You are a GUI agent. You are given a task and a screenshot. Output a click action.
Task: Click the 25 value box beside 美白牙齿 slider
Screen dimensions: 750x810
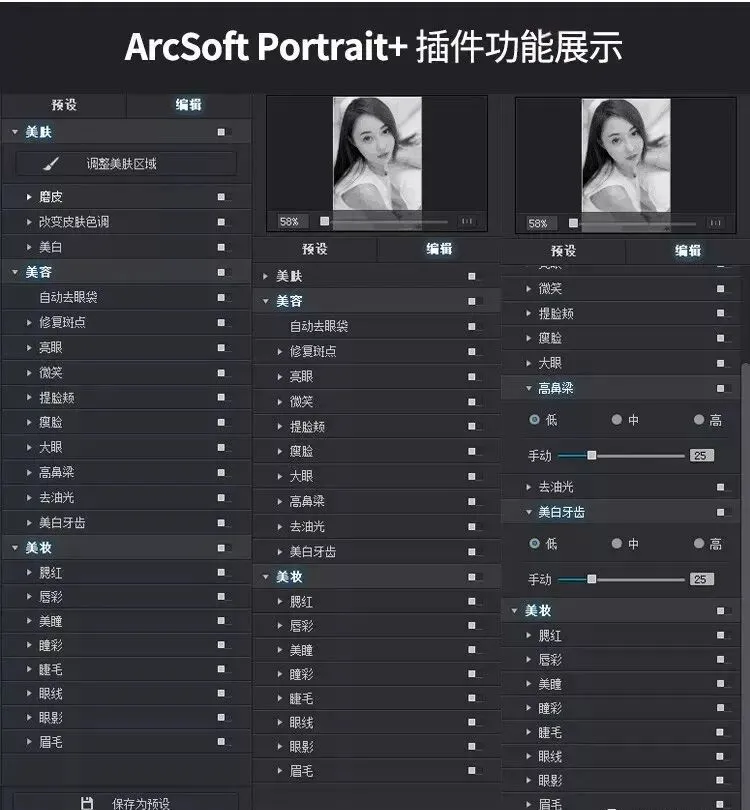701,579
